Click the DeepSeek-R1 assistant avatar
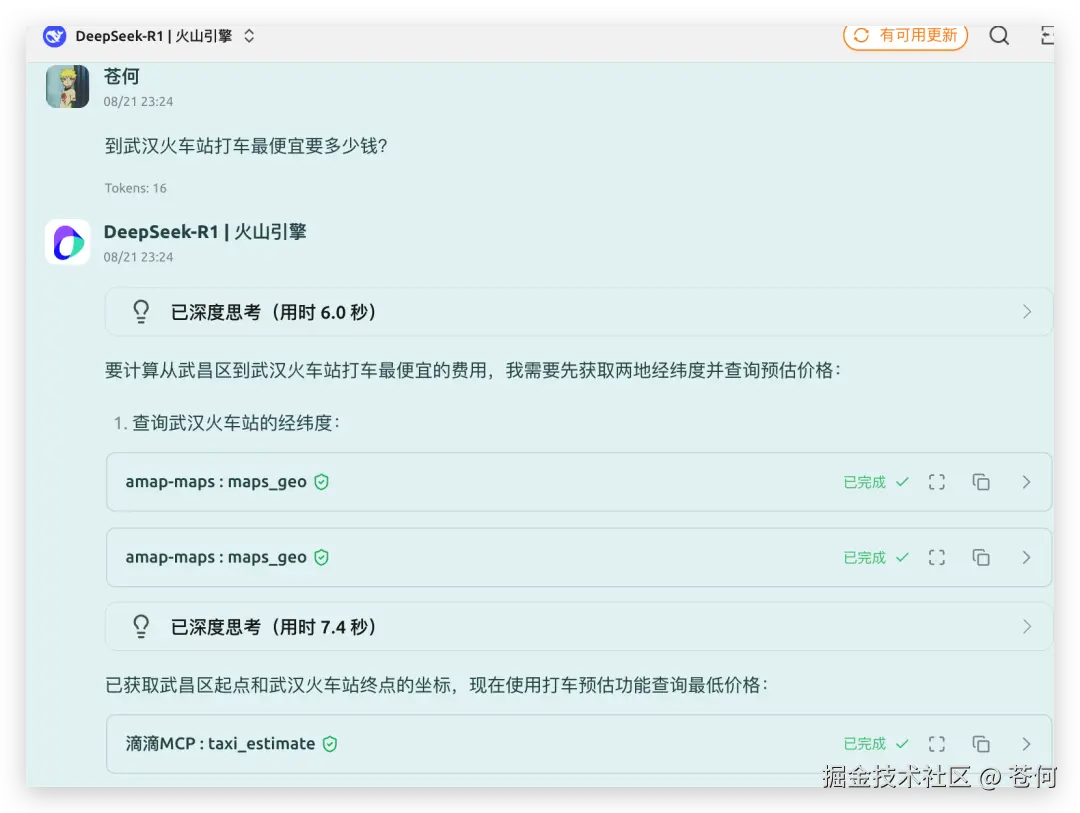 pyautogui.click(x=67, y=242)
